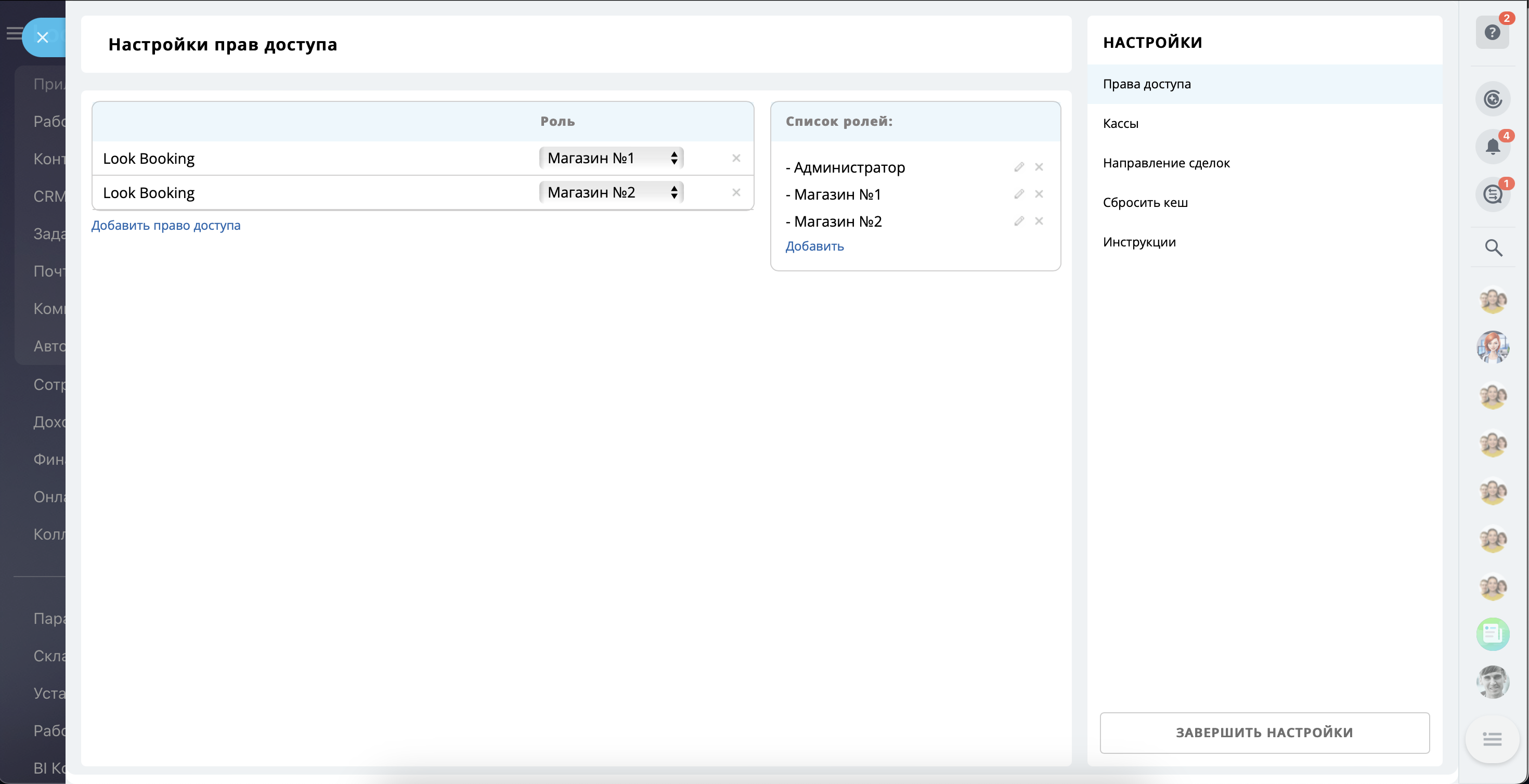Delete the Магазин №1 role from the list
This screenshot has width=1529, height=784.
tap(1039, 194)
